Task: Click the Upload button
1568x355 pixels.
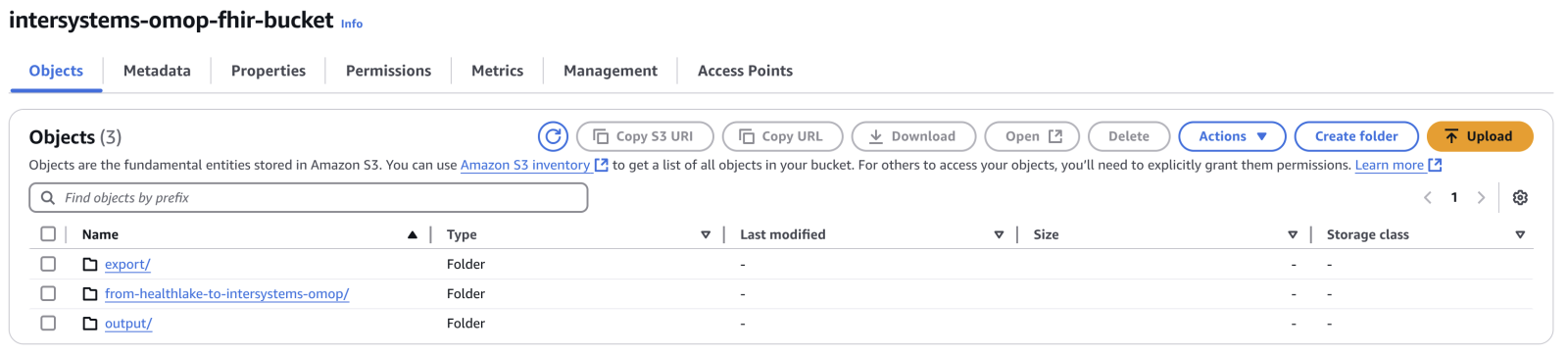Action: 1480,136
